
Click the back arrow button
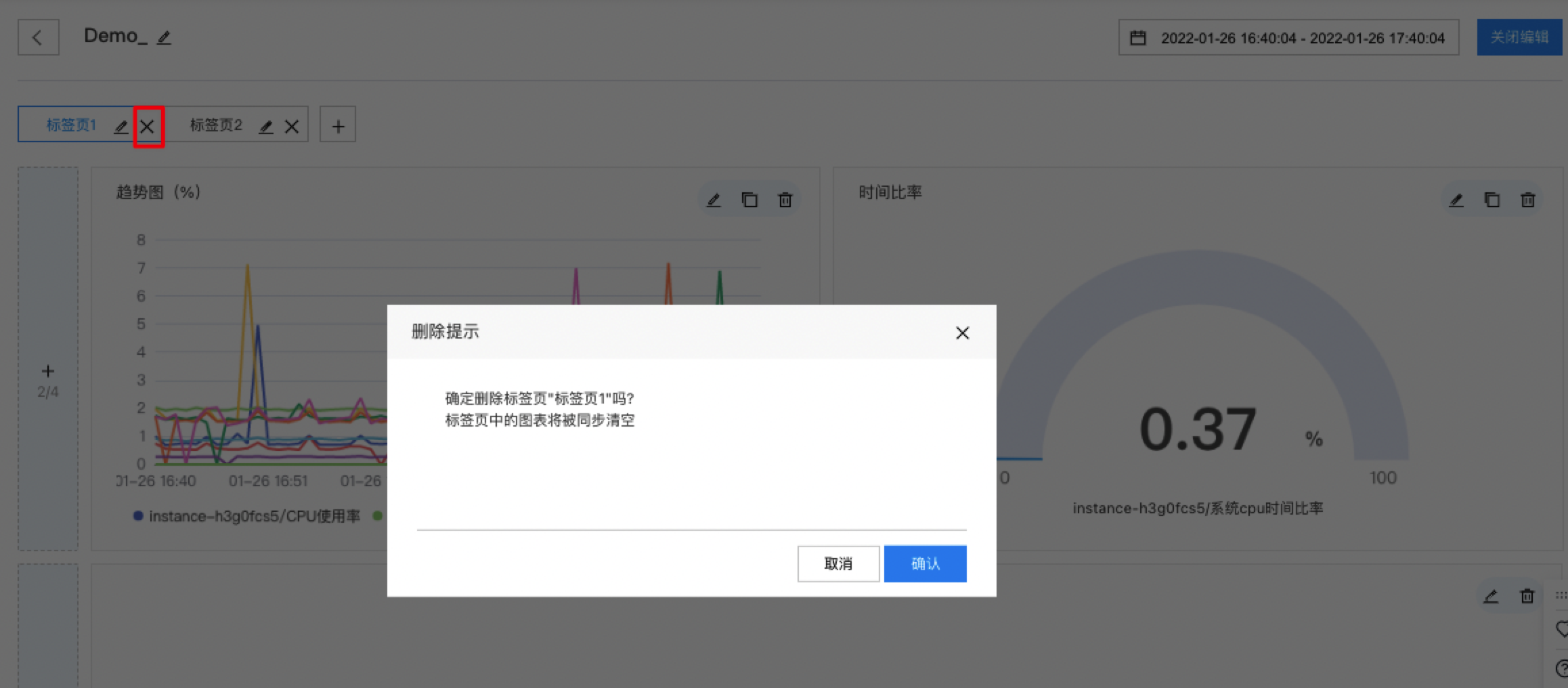tap(38, 37)
